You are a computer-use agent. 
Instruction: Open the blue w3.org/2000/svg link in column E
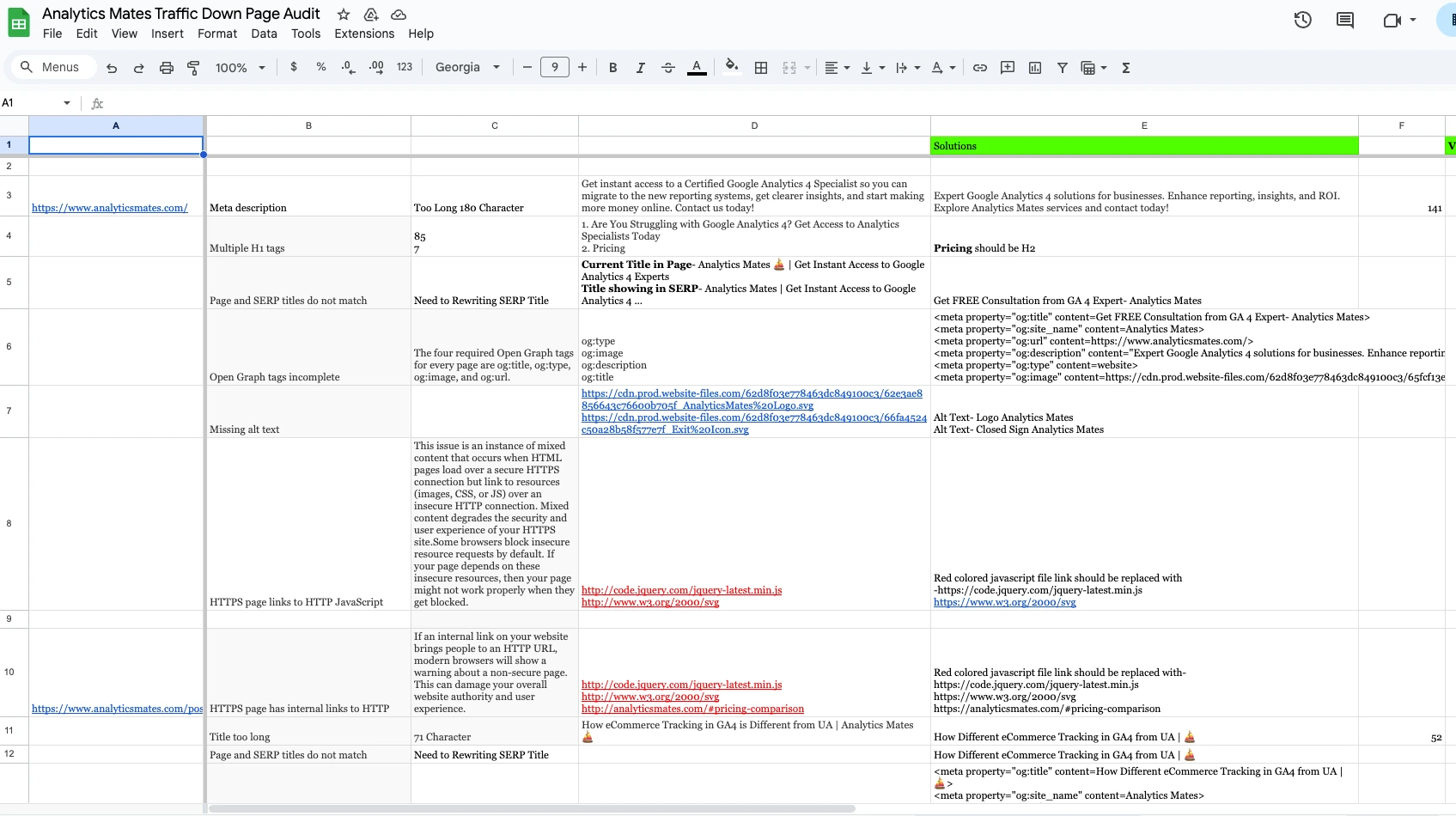(1005, 602)
